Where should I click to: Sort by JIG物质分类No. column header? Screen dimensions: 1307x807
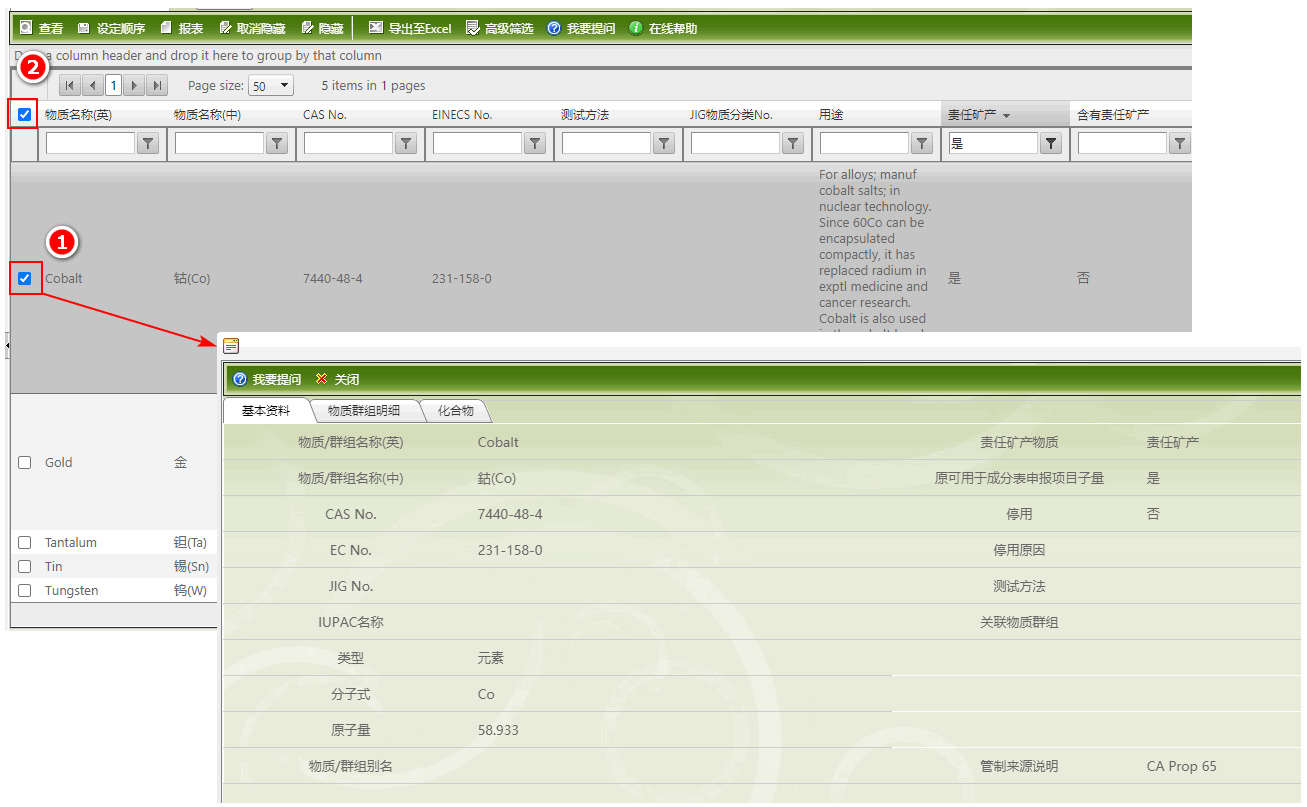coord(731,115)
